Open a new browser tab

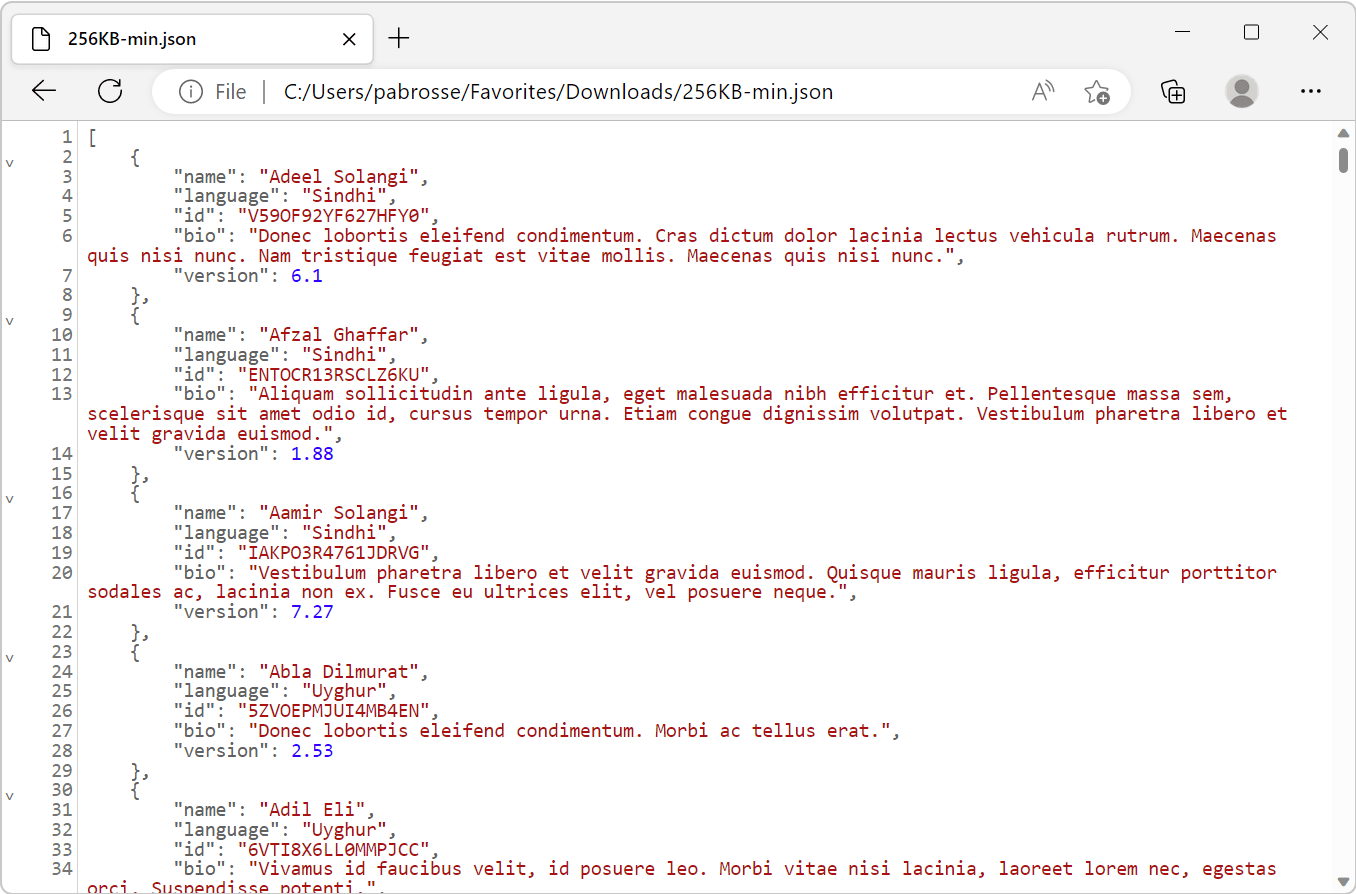[398, 38]
